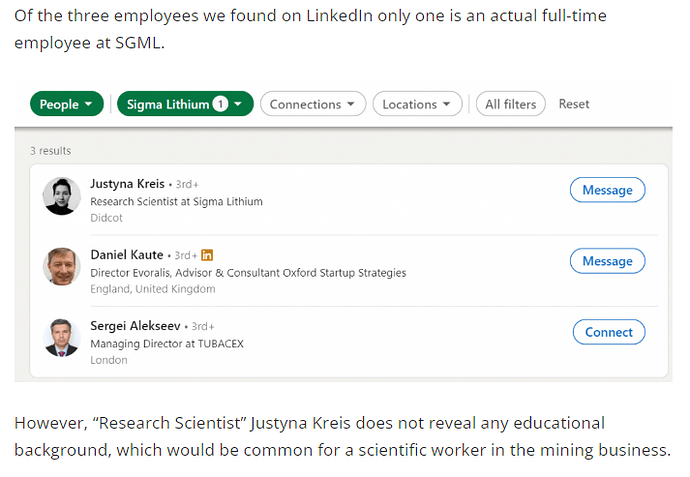Open the Connections filter dropdown
690x477 pixels.
point(313,104)
